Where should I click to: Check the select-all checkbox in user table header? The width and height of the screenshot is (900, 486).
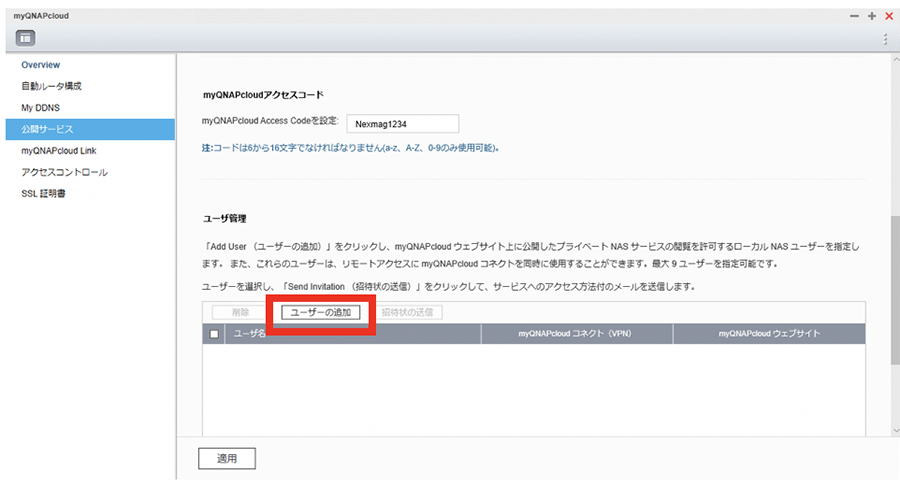click(x=214, y=334)
